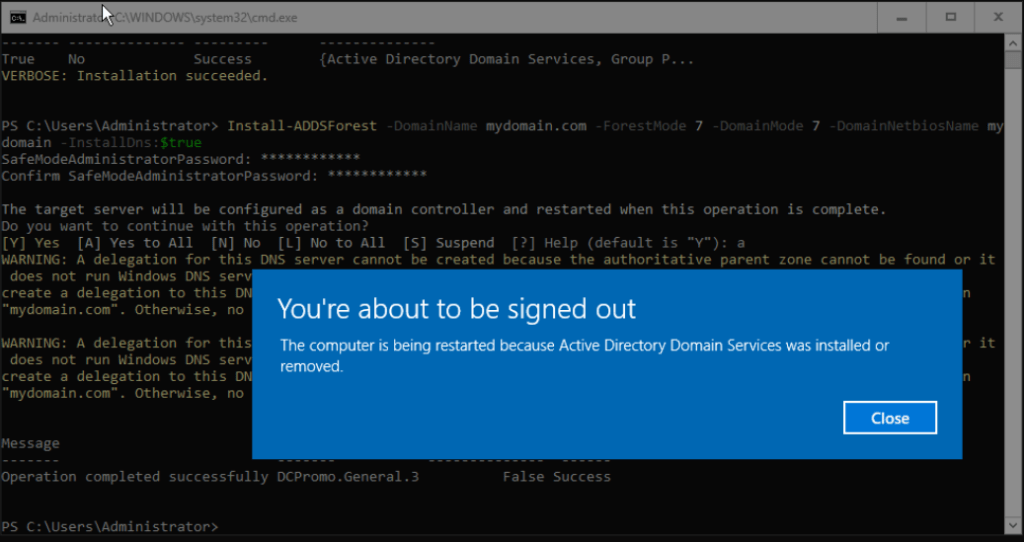
Task: Click the "VERBOSE: Installation succeeded." line
Action: [134, 76]
